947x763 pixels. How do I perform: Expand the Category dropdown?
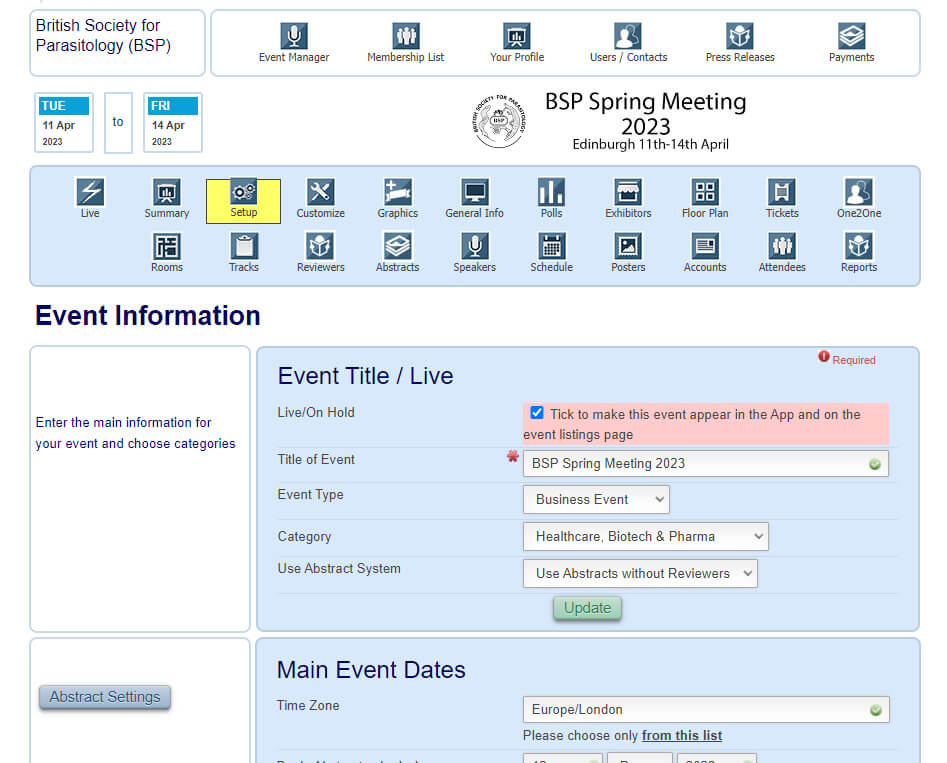pyautogui.click(x=646, y=536)
